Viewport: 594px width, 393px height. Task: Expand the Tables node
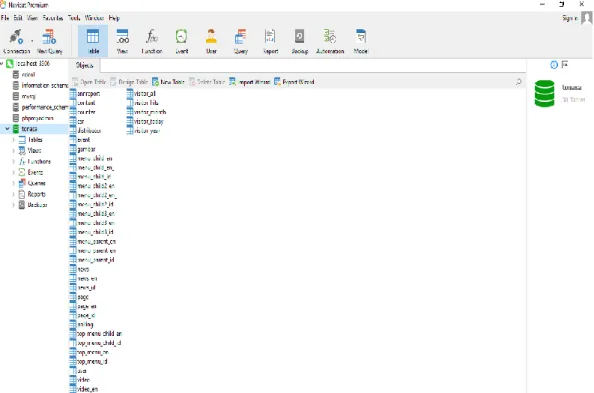(x=14, y=140)
